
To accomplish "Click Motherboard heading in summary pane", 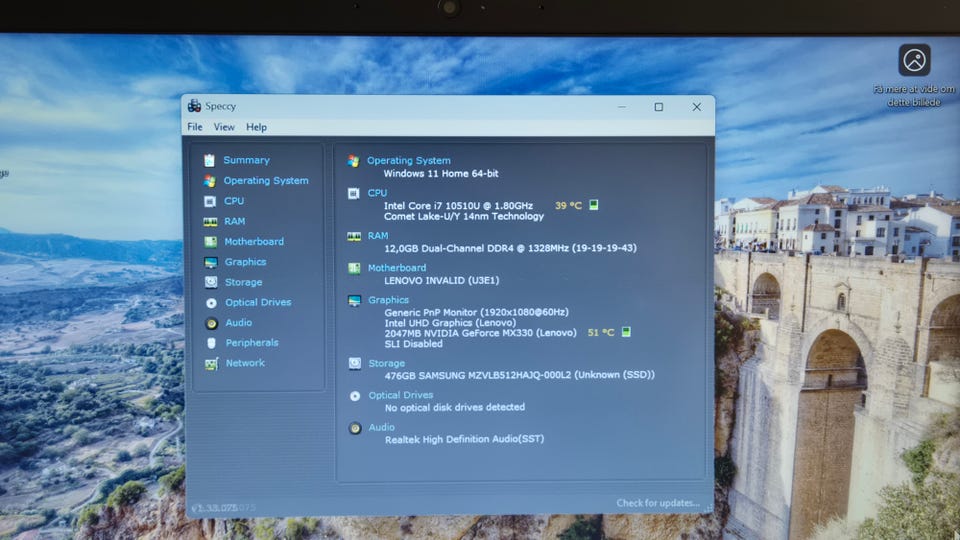I will click(x=397, y=268).
